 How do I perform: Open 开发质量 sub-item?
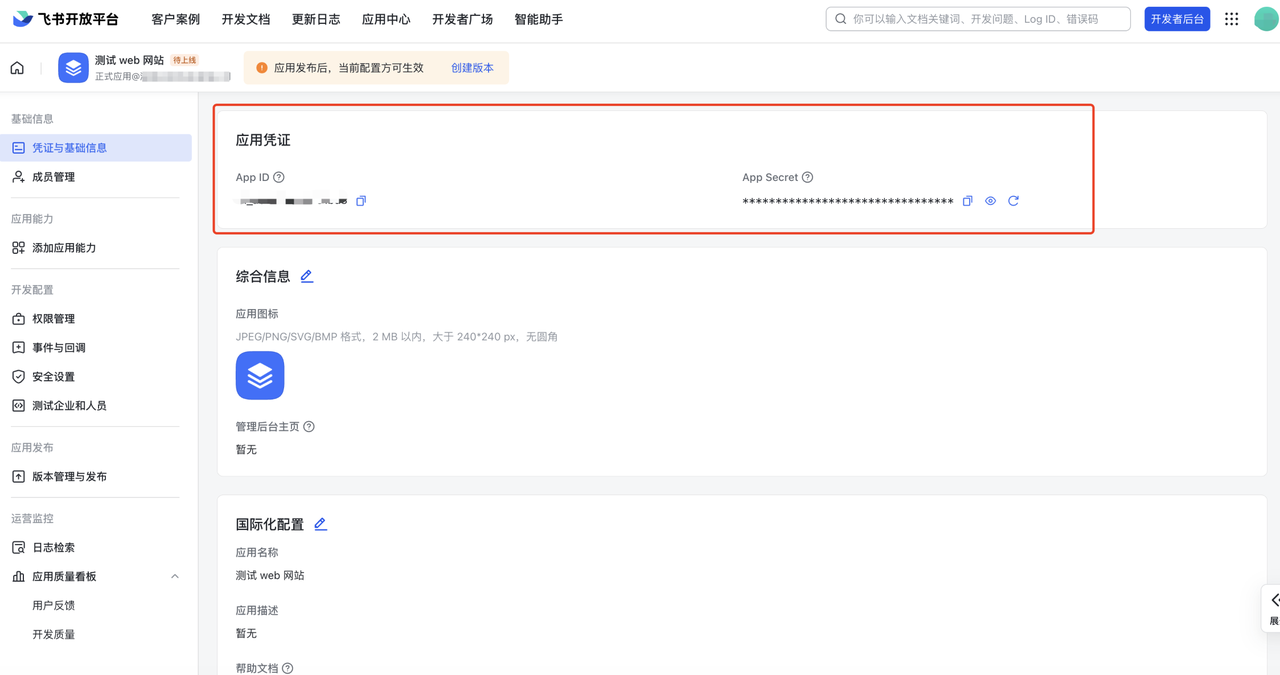[53, 635]
